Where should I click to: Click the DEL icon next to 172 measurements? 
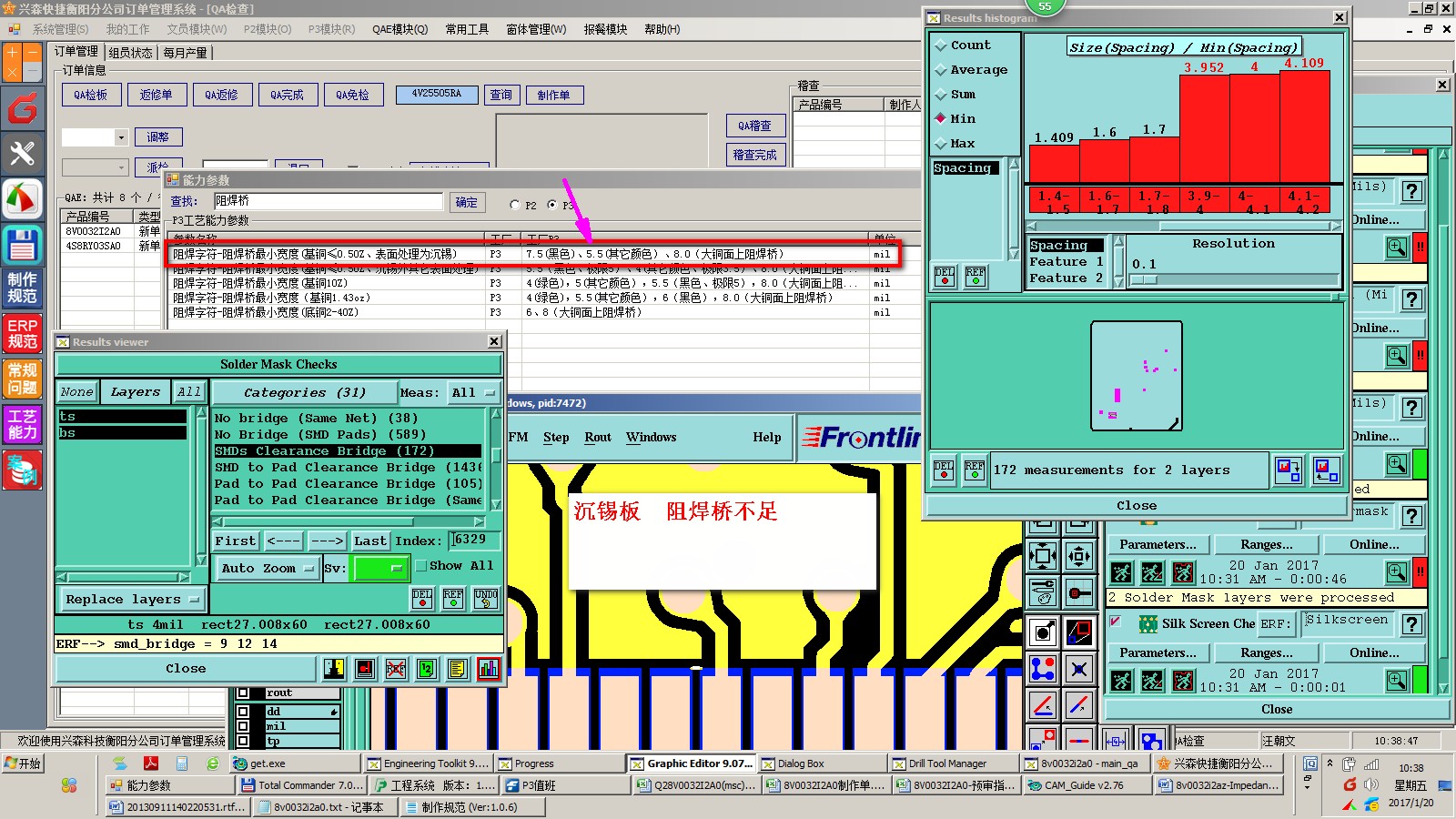pyautogui.click(x=944, y=470)
